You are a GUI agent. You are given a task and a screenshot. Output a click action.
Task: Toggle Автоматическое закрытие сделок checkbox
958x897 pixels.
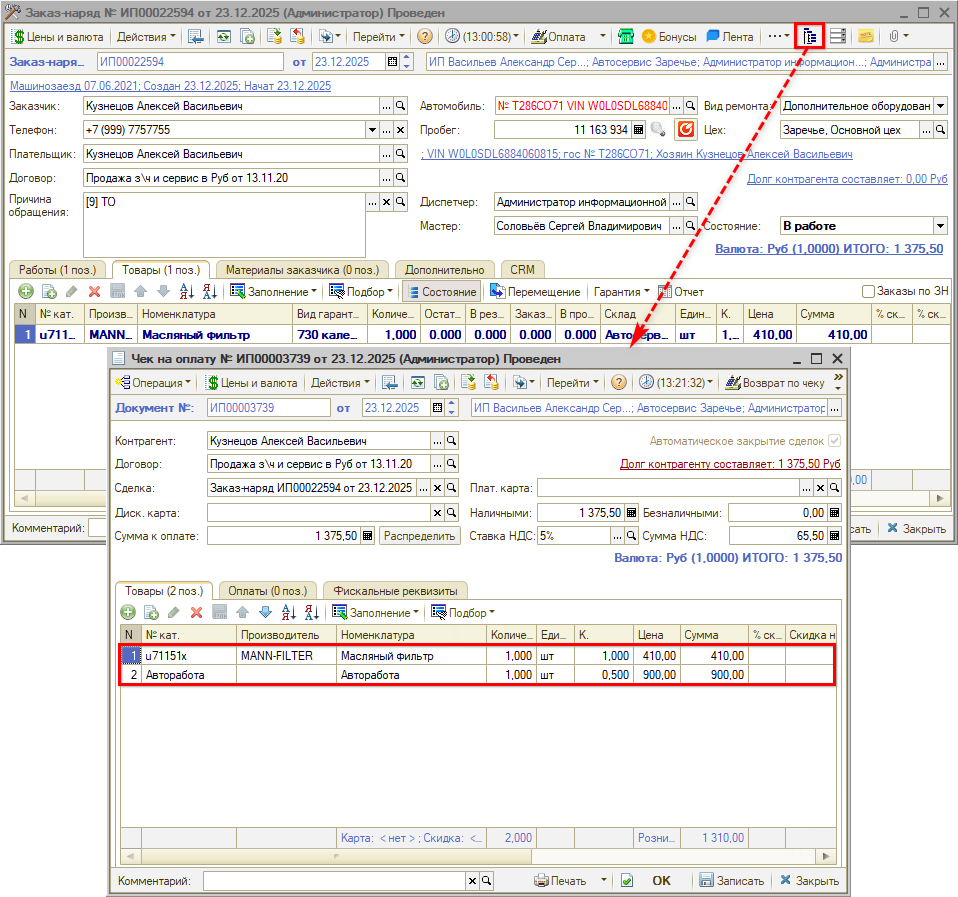834,441
